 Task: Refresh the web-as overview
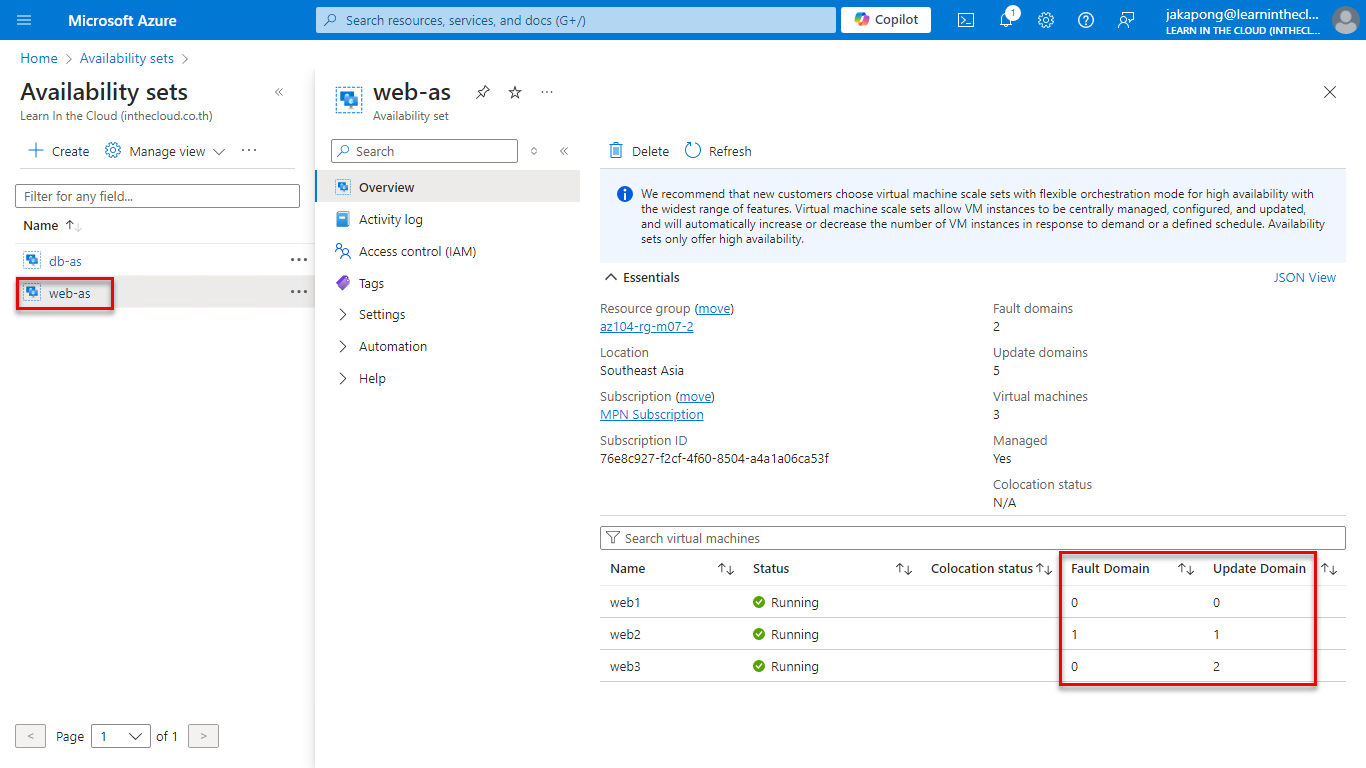click(x=718, y=151)
